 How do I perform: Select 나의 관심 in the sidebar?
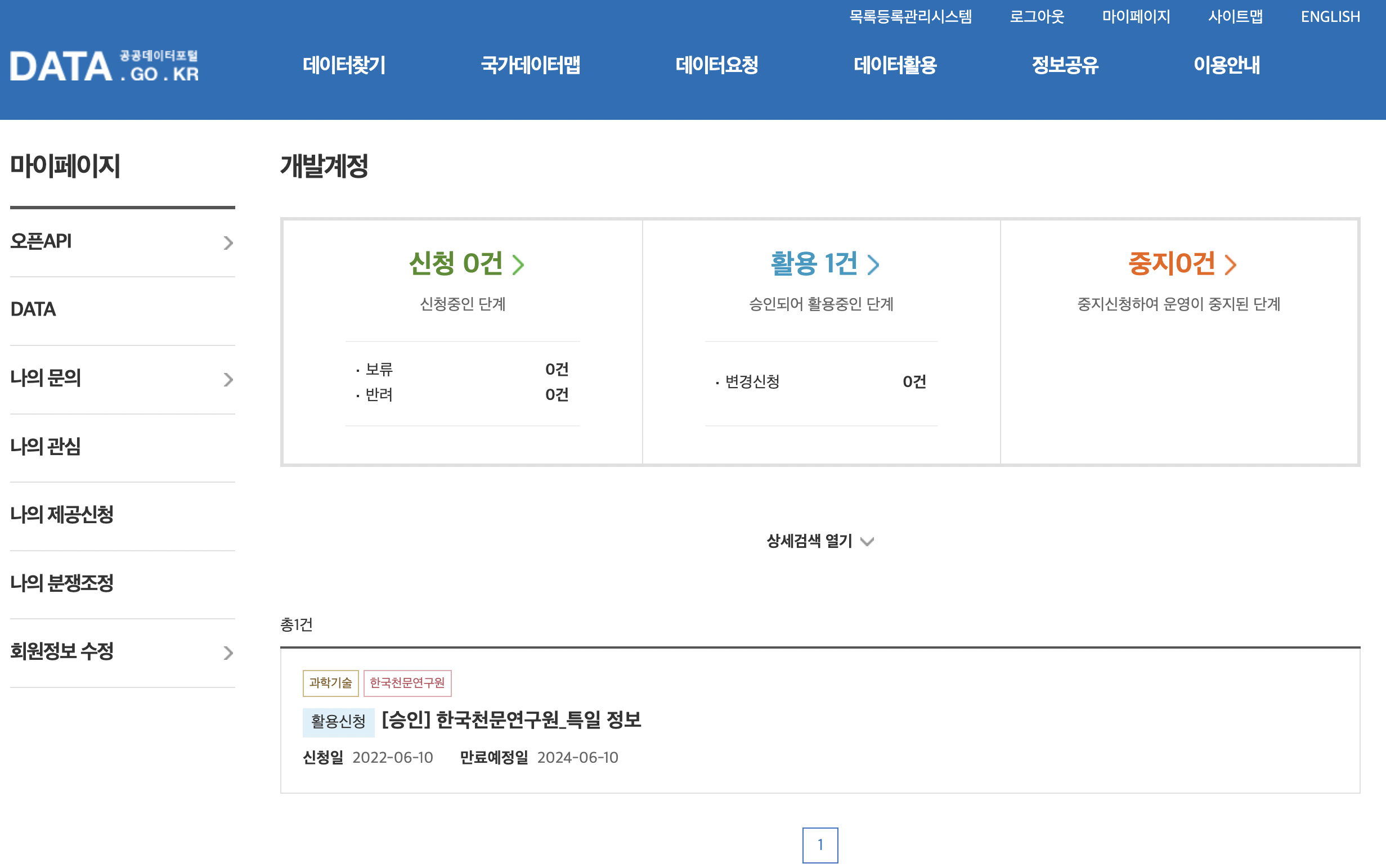tap(46, 447)
